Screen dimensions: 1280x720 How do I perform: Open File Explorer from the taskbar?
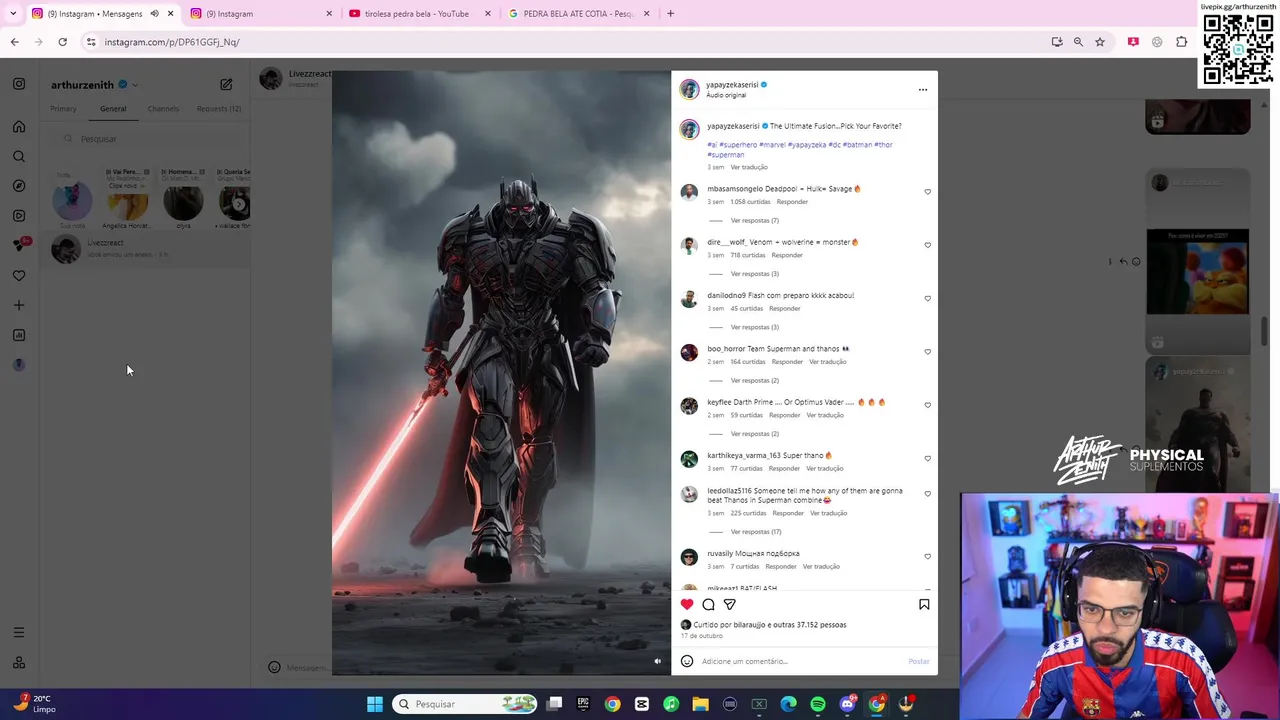tap(700, 704)
